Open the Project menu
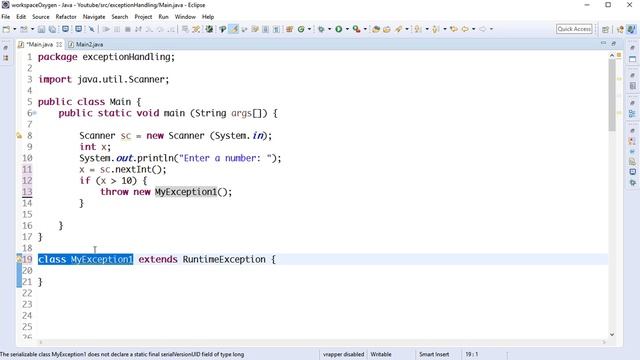Image resolution: width=640 pixels, height=360 pixels. coord(143,17)
